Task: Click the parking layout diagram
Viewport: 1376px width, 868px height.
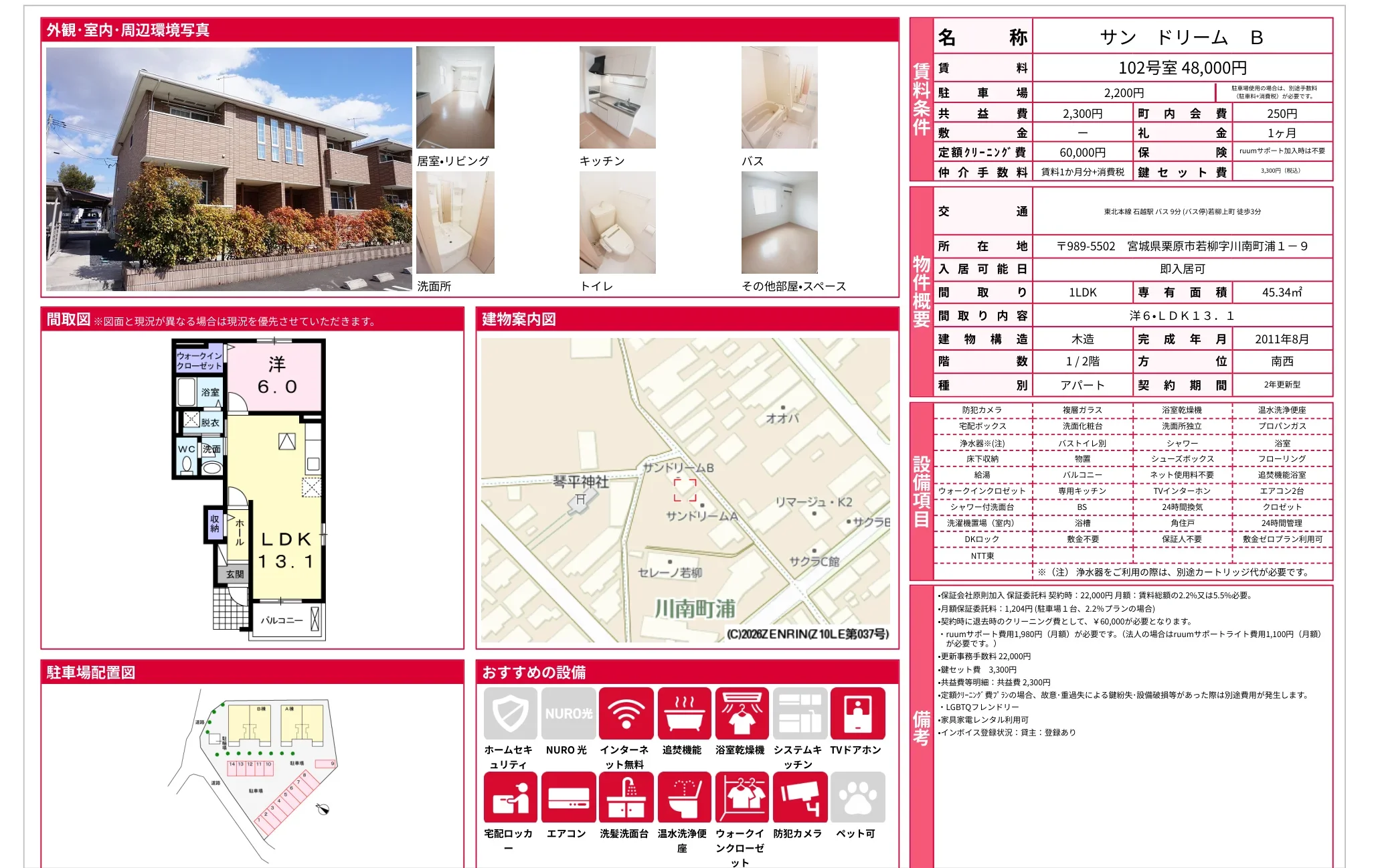Action: (253, 776)
